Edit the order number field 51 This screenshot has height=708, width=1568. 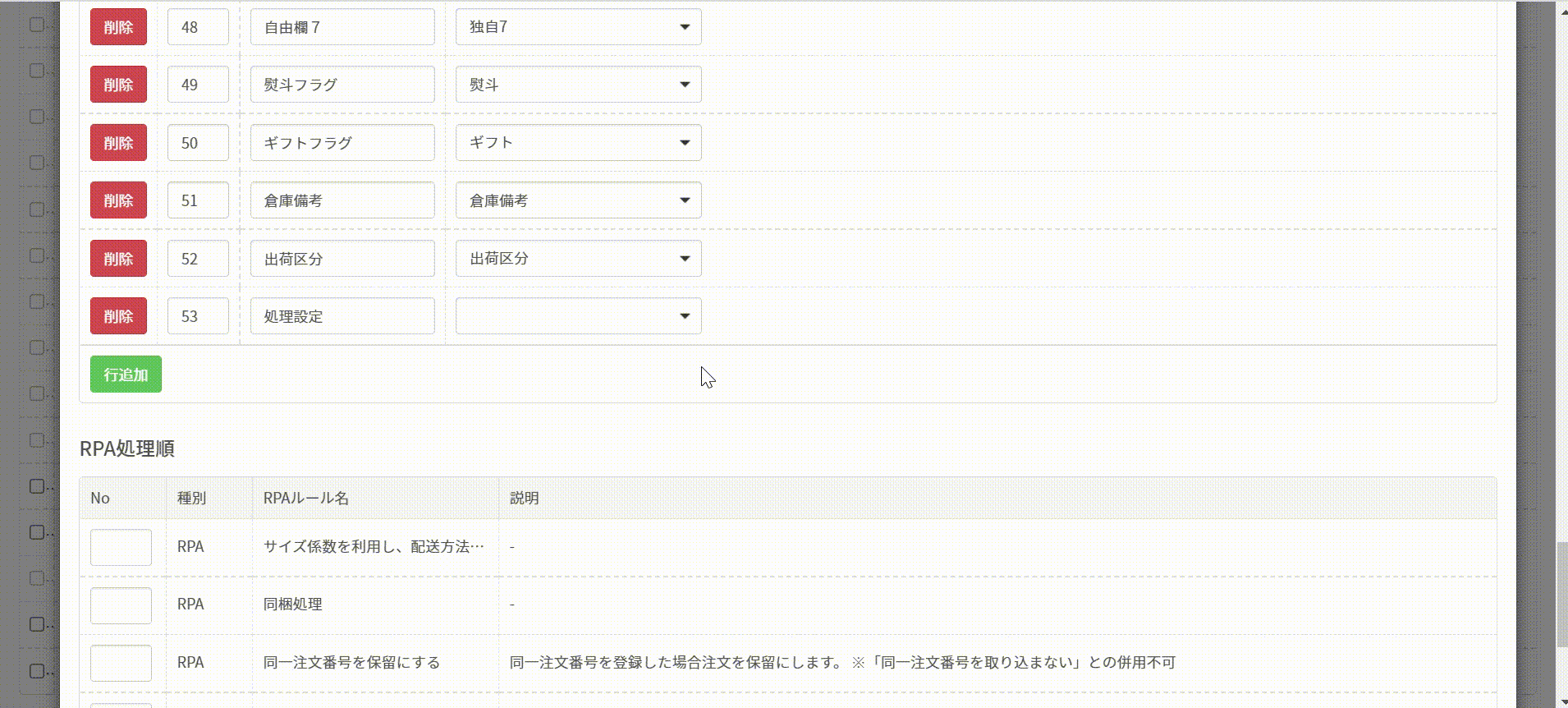pyautogui.click(x=198, y=200)
